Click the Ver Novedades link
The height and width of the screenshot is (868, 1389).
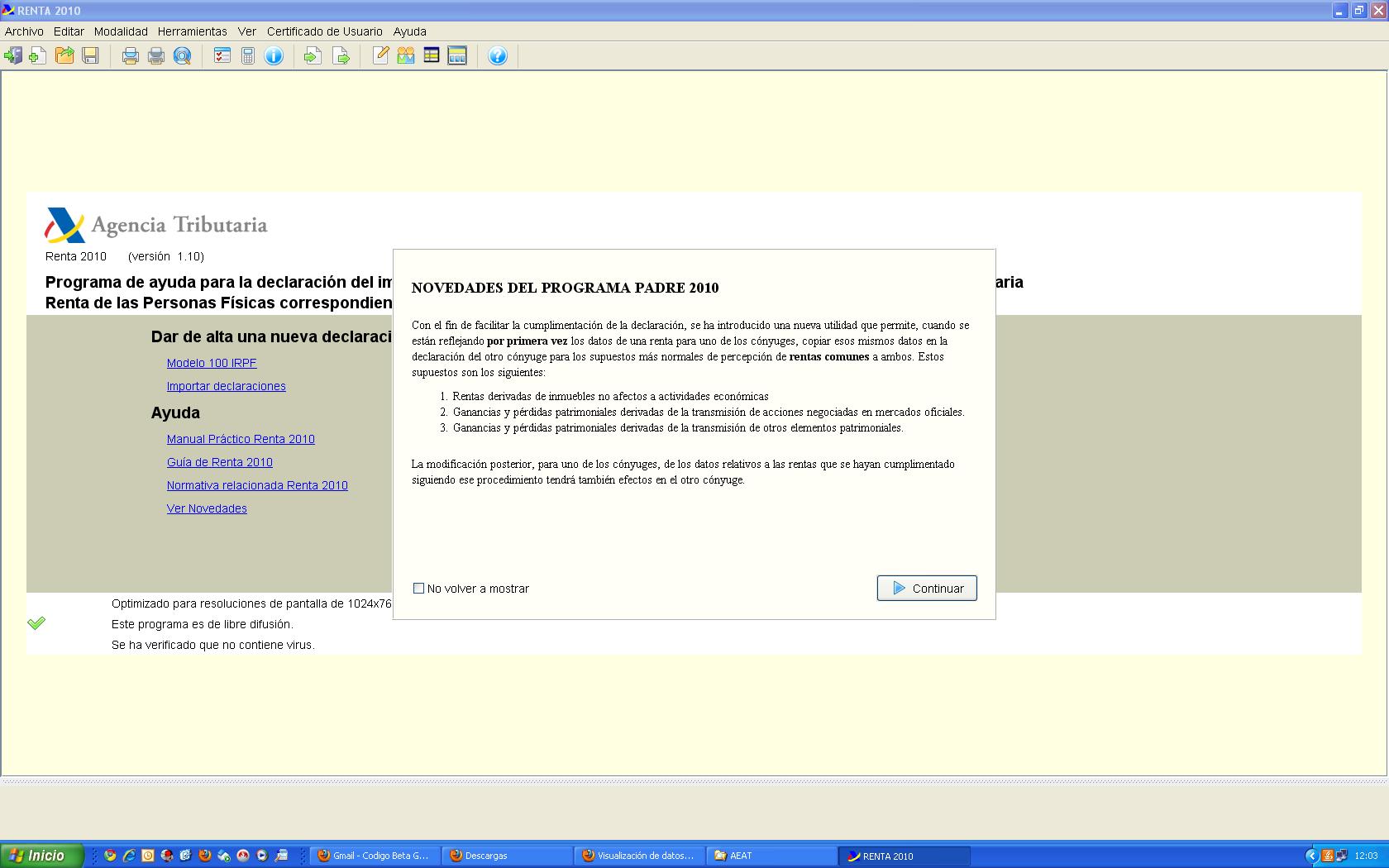pos(207,508)
